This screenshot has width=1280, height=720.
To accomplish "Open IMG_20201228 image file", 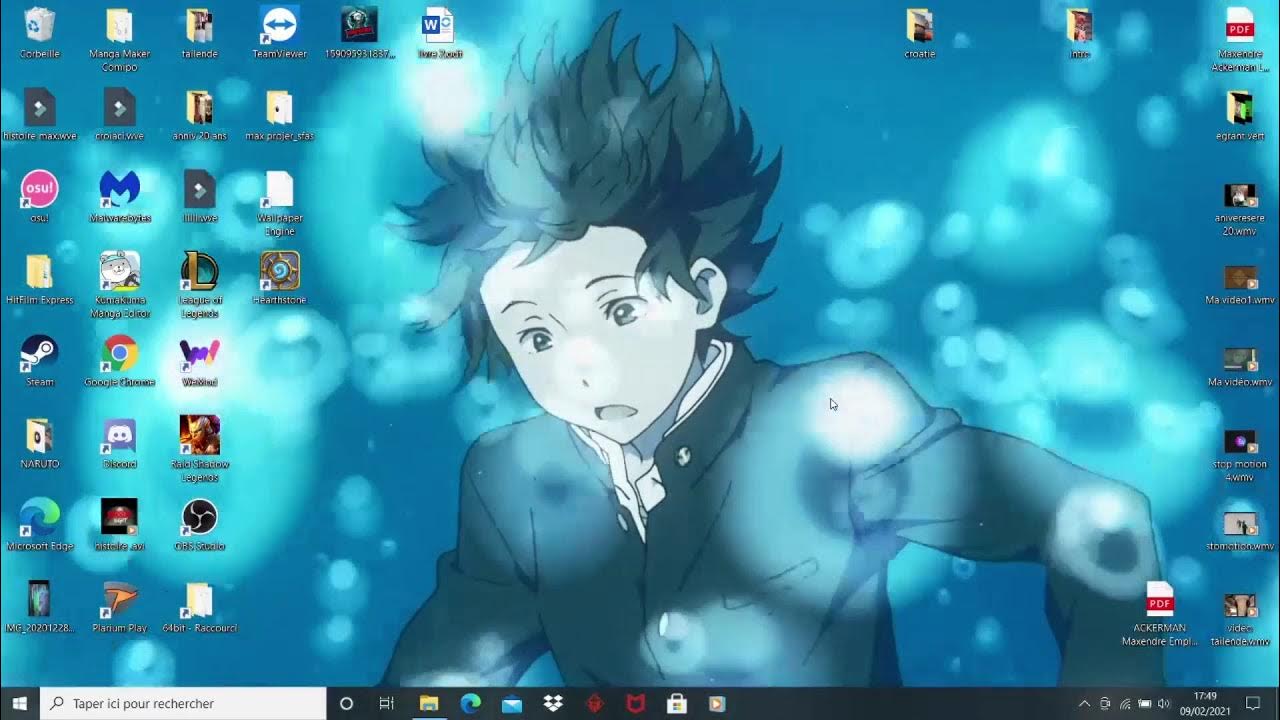I will pos(40,607).
